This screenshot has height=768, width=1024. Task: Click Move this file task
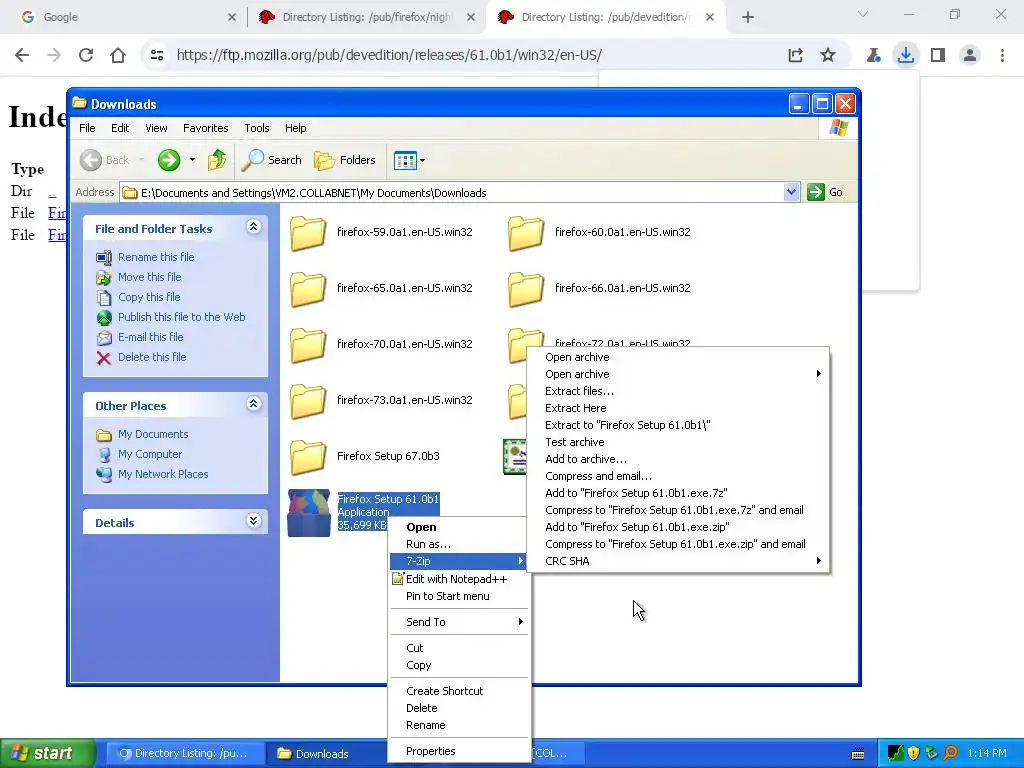[x=138, y=278]
